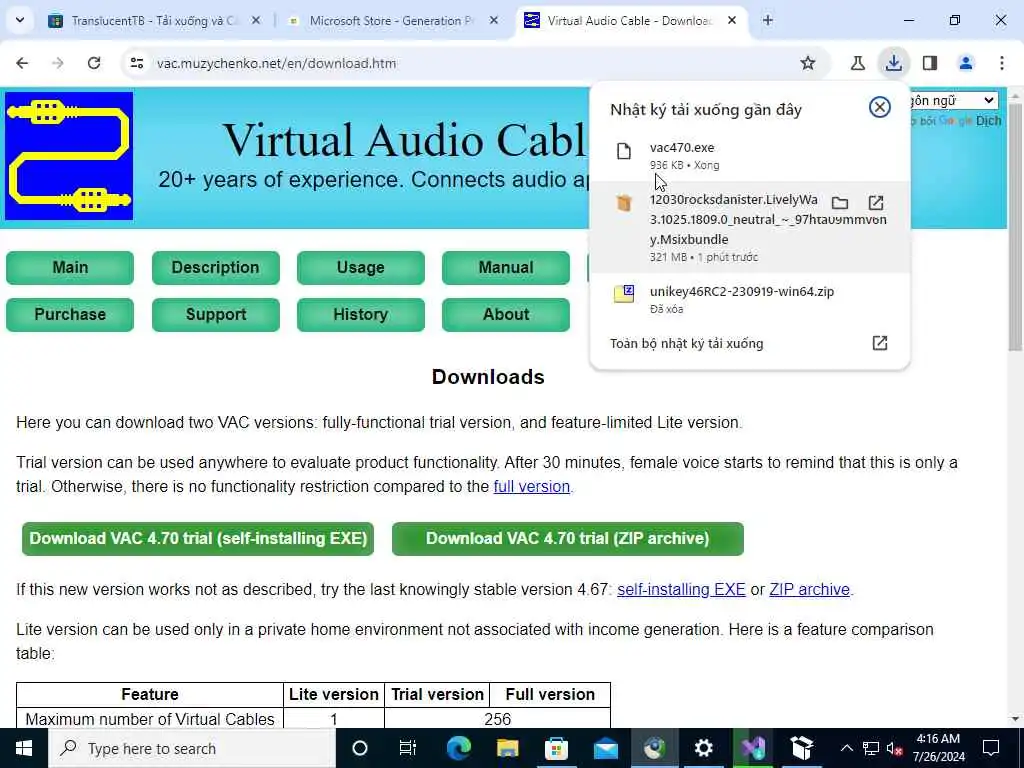
Task: Bookmark this page with the star icon
Action: [808, 63]
